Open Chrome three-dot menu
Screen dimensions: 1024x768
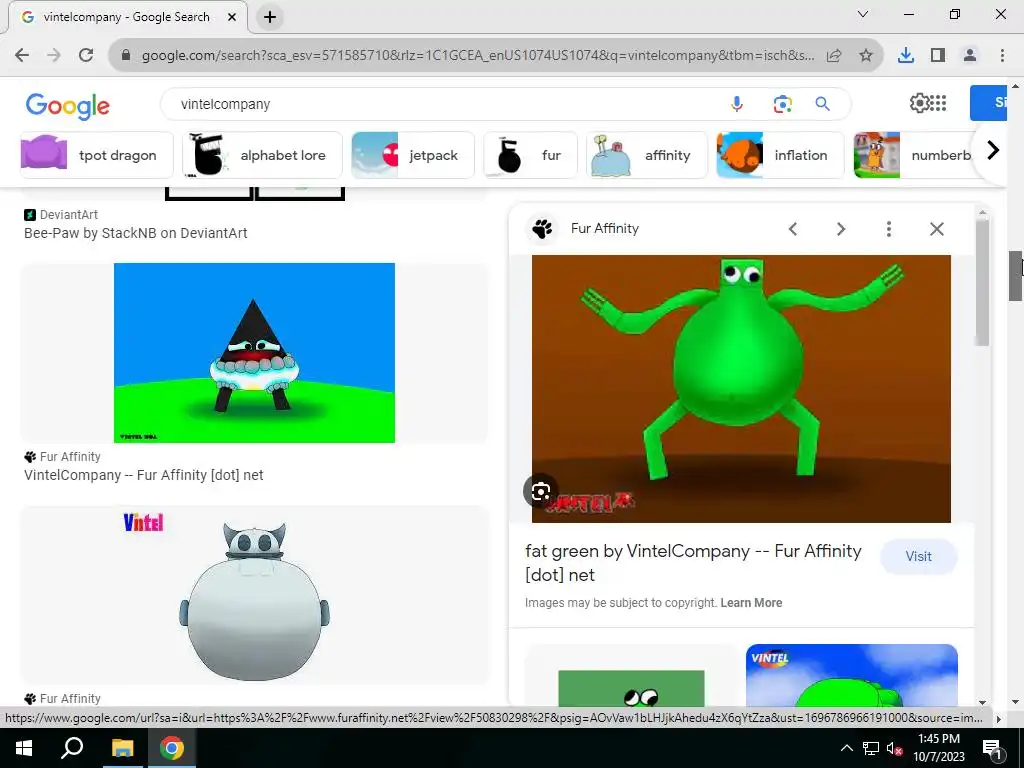pyautogui.click(x=1002, y=56)
